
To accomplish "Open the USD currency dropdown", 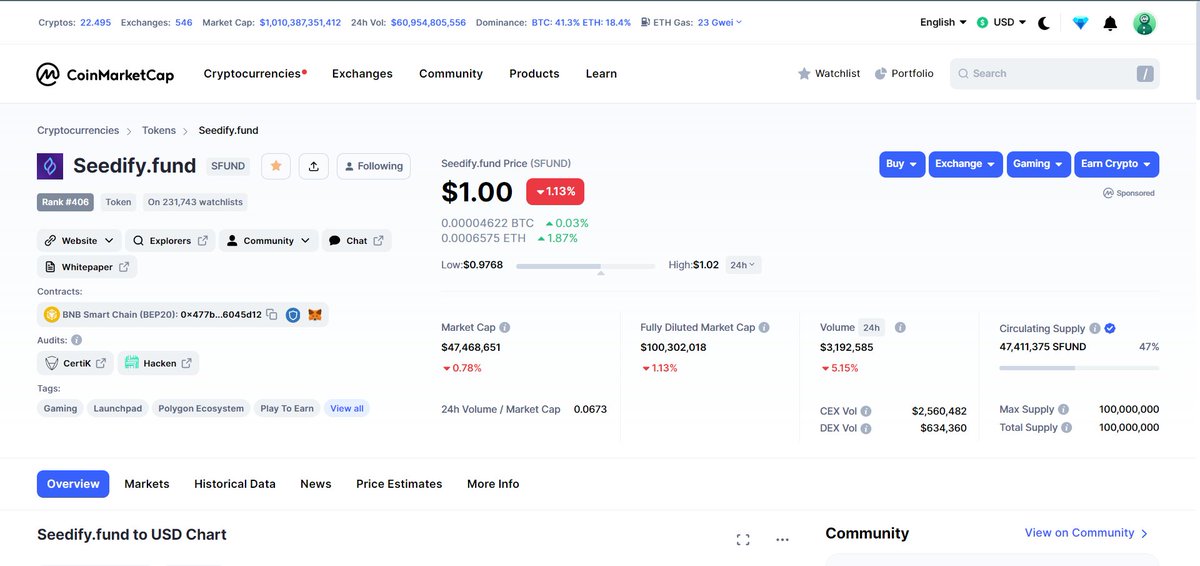I will [x=1002, y=22].
